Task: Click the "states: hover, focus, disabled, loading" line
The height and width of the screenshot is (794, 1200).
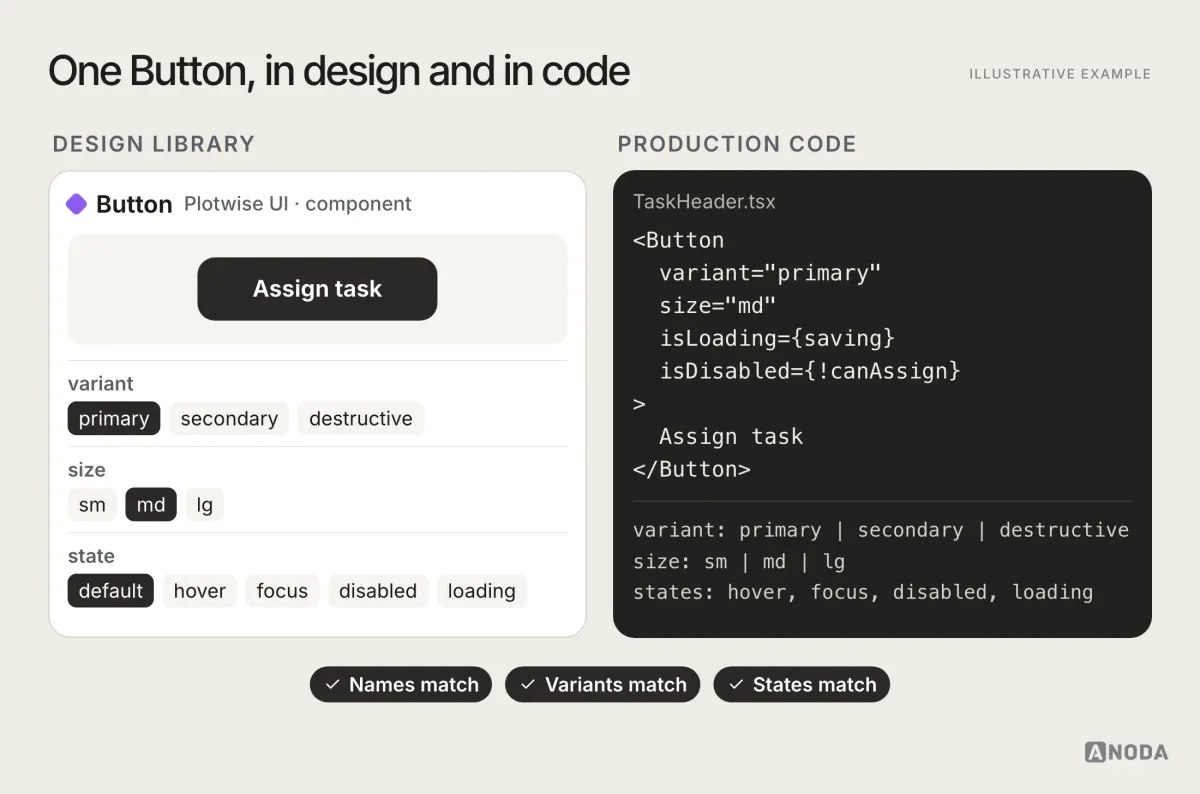Action: (863, 592)
